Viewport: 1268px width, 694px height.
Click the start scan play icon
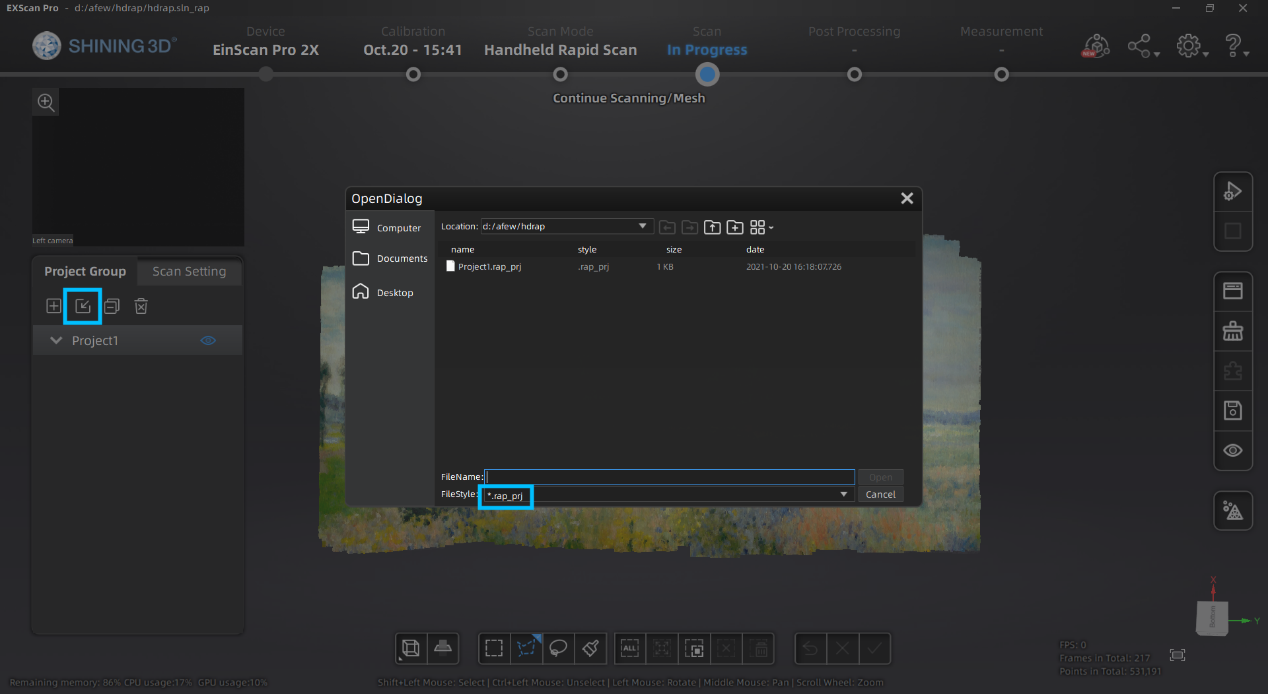1233,191
